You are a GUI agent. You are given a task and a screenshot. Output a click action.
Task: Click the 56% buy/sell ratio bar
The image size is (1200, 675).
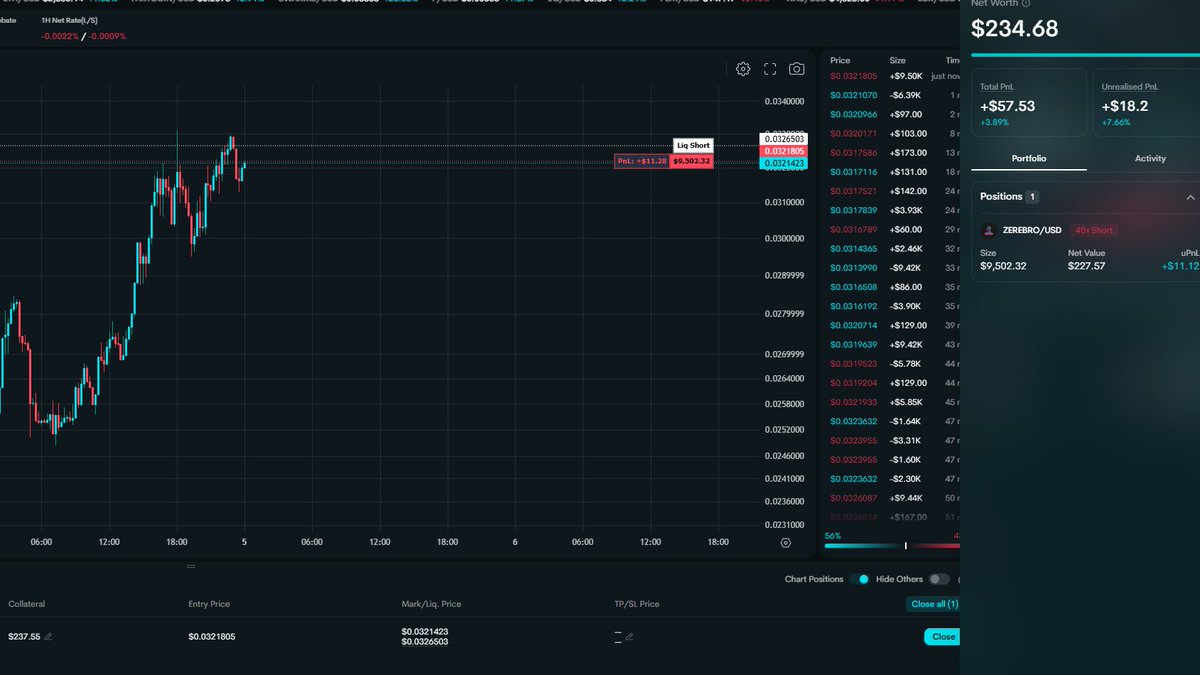(x=892, y=545)
